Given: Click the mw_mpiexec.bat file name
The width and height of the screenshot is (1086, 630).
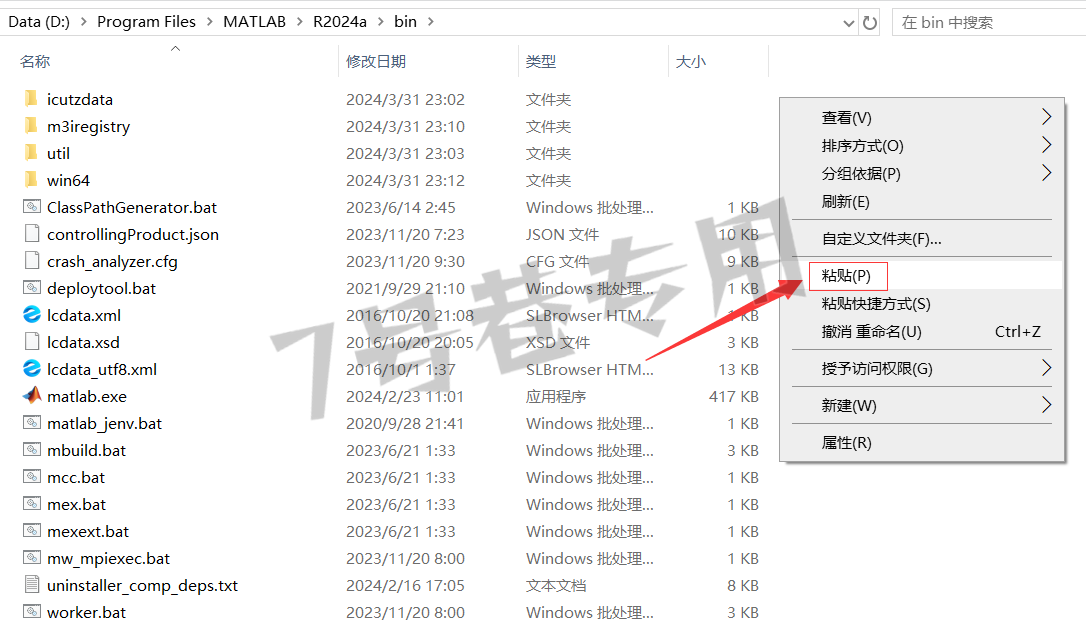Looking at the screenshot, I should coord(108,559).
